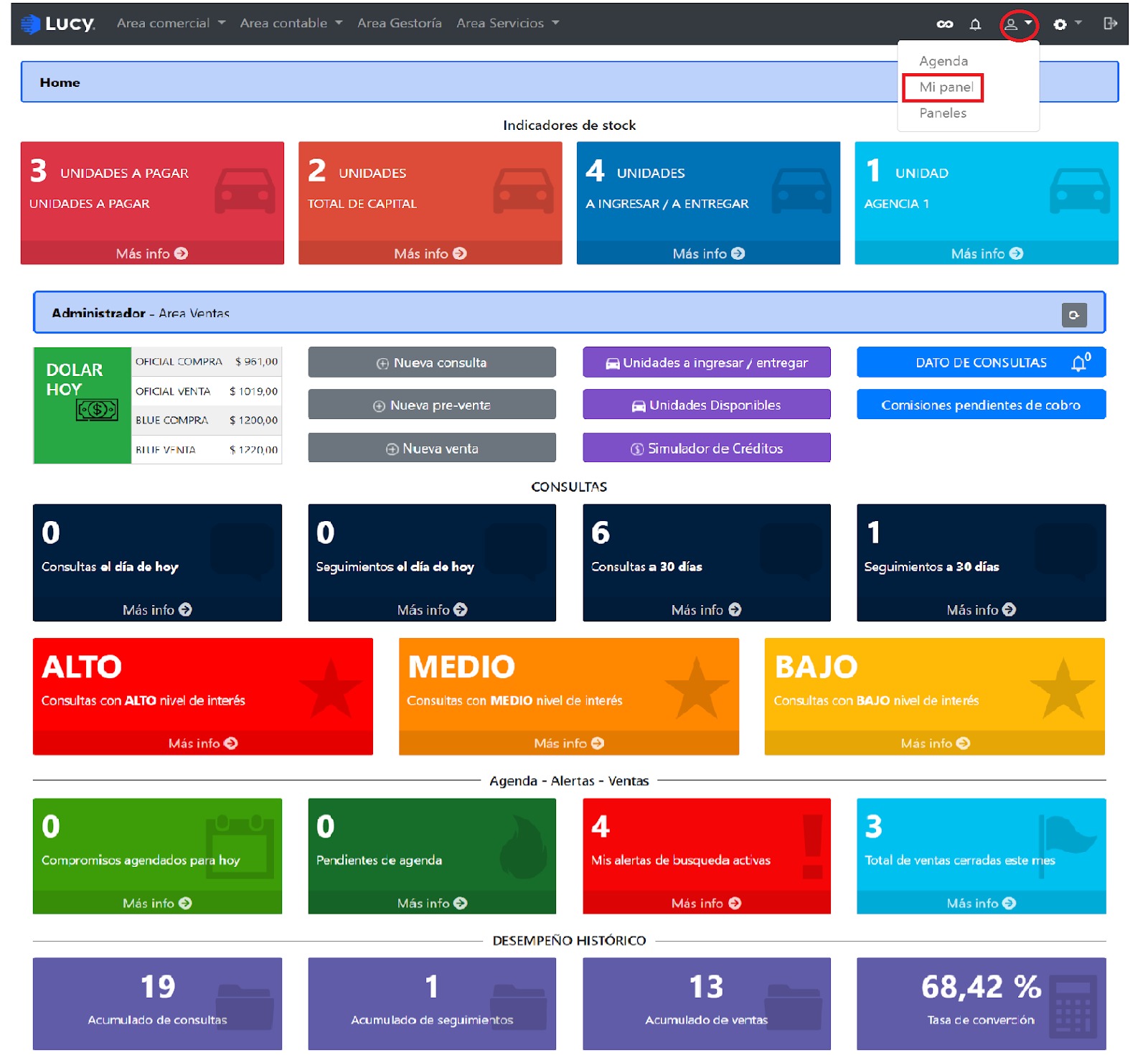This screenshot has height=1055, width=1148.
Task: Open the notifications bell icon
Action: pyautogui.click(x=975, y=24)
